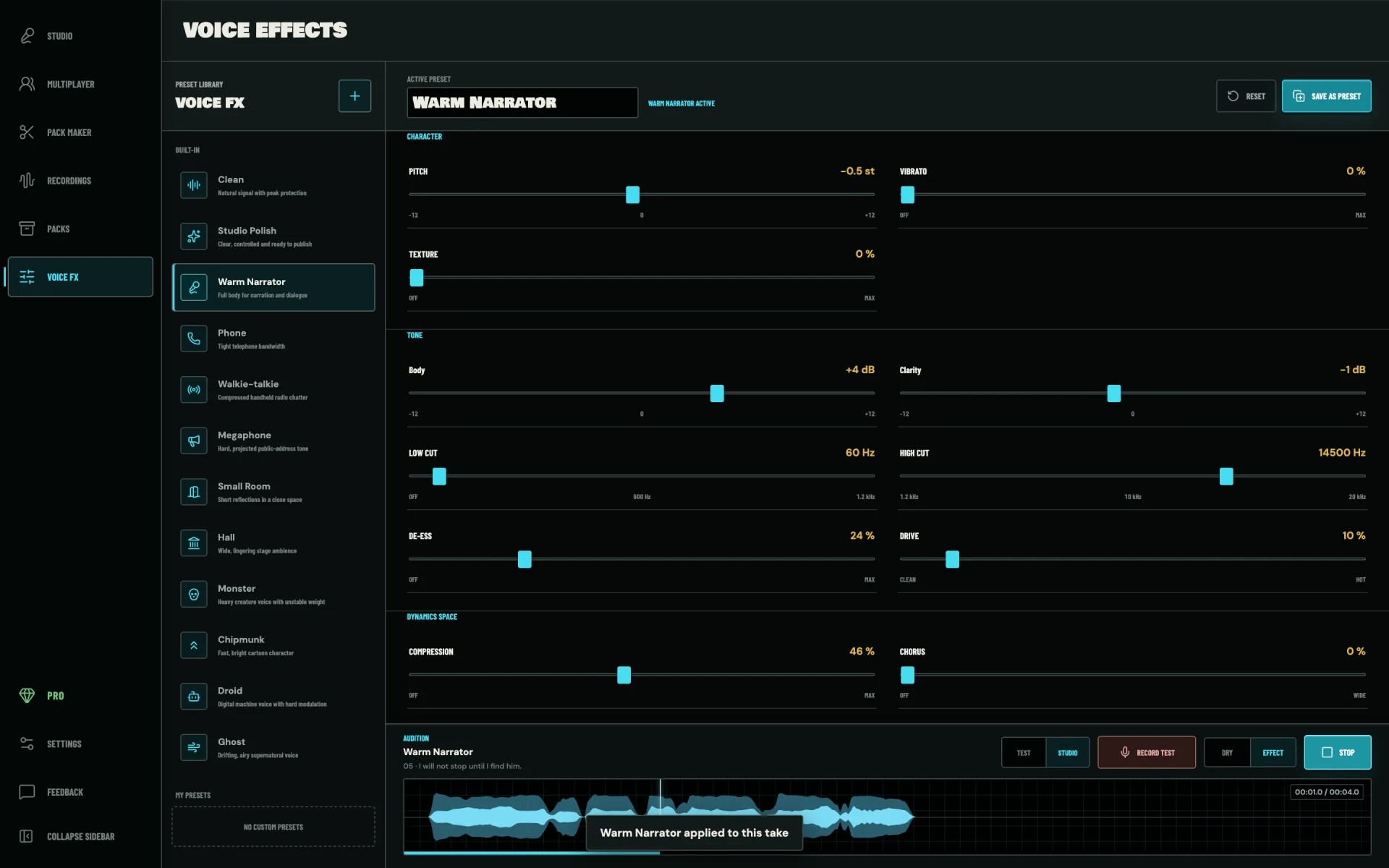
Task: Click Save As Preset
Action: [x=1326, y=96]
